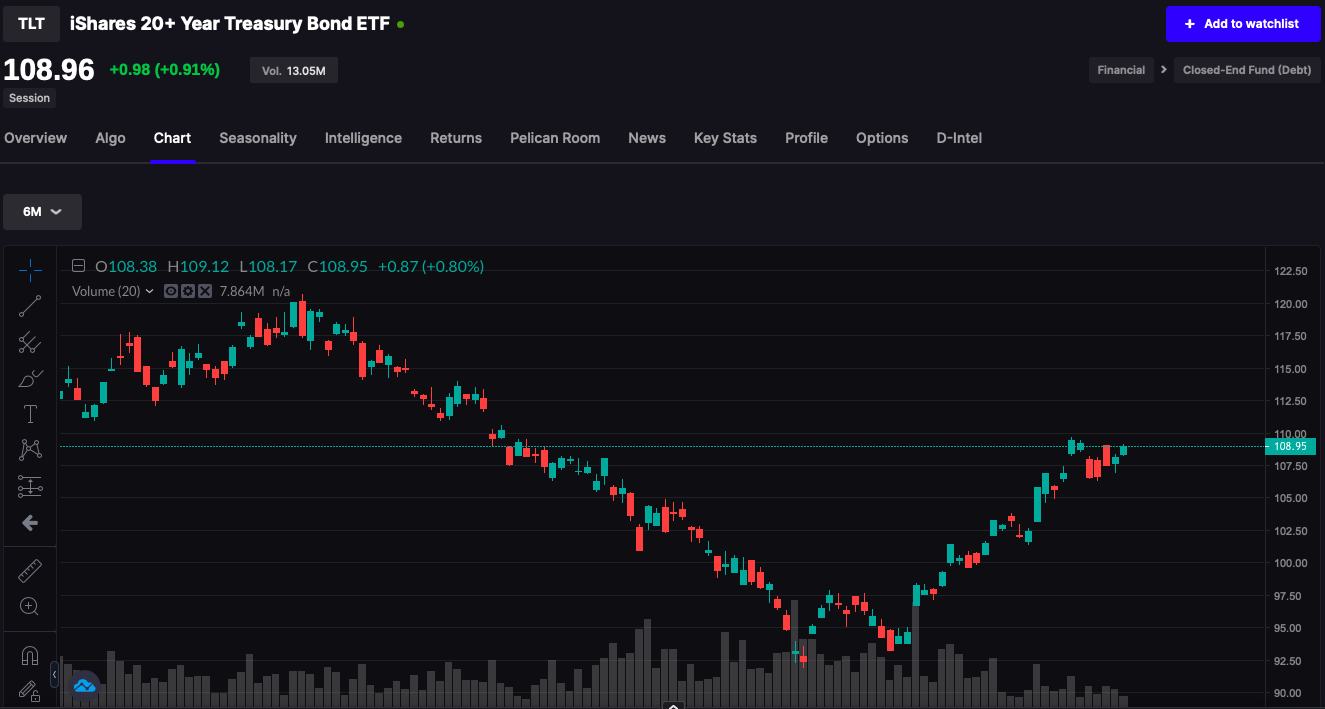
Task: View the Returns tab
Action: [456, 138]
